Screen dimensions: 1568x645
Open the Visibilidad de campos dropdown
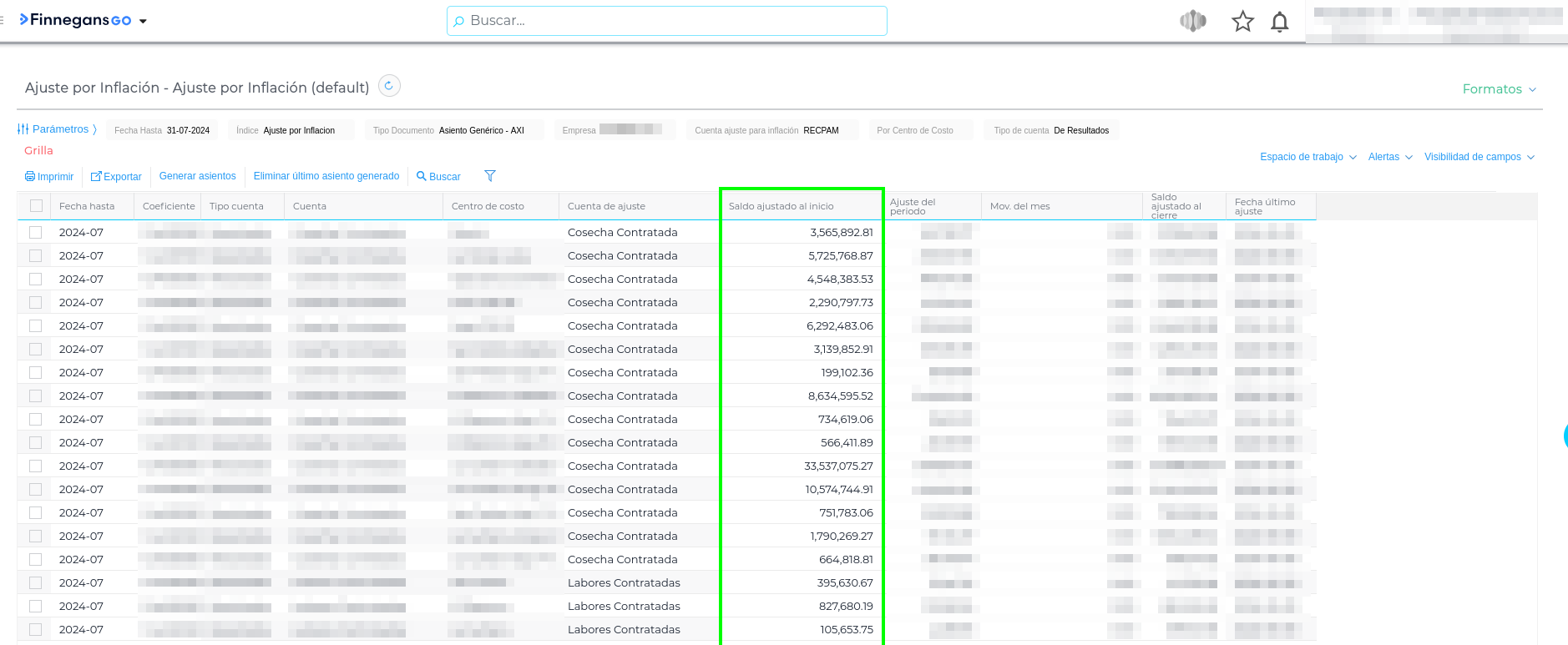click(1479, 157)
